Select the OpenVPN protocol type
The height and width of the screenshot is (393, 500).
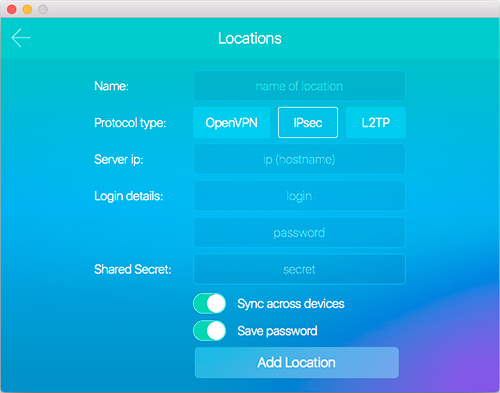[x=232, y=123]
